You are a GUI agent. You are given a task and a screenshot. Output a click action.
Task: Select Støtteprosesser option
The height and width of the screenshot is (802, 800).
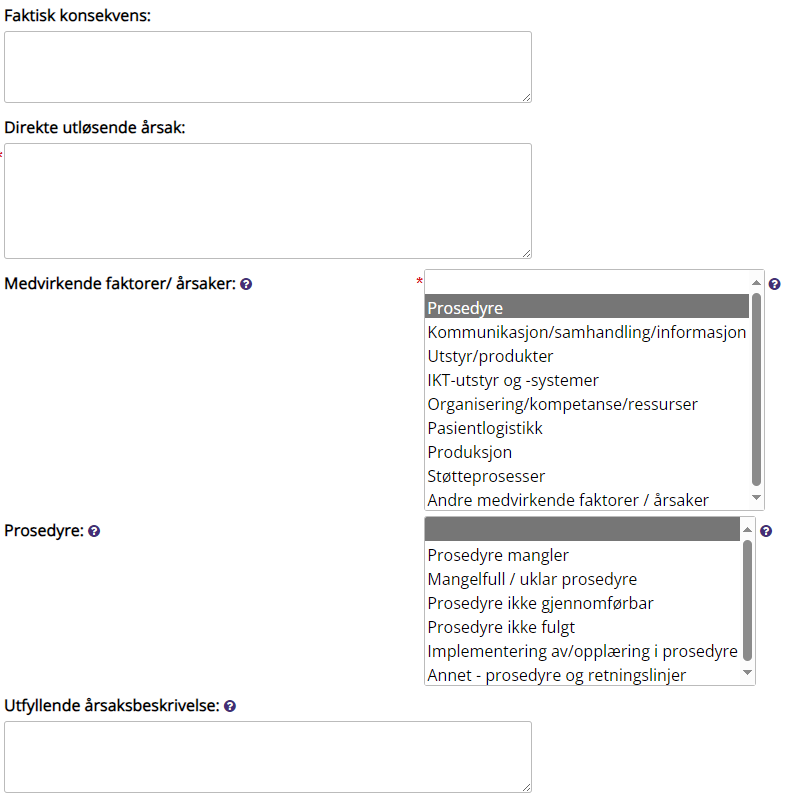pyautogui.click(x=486, y=476)
